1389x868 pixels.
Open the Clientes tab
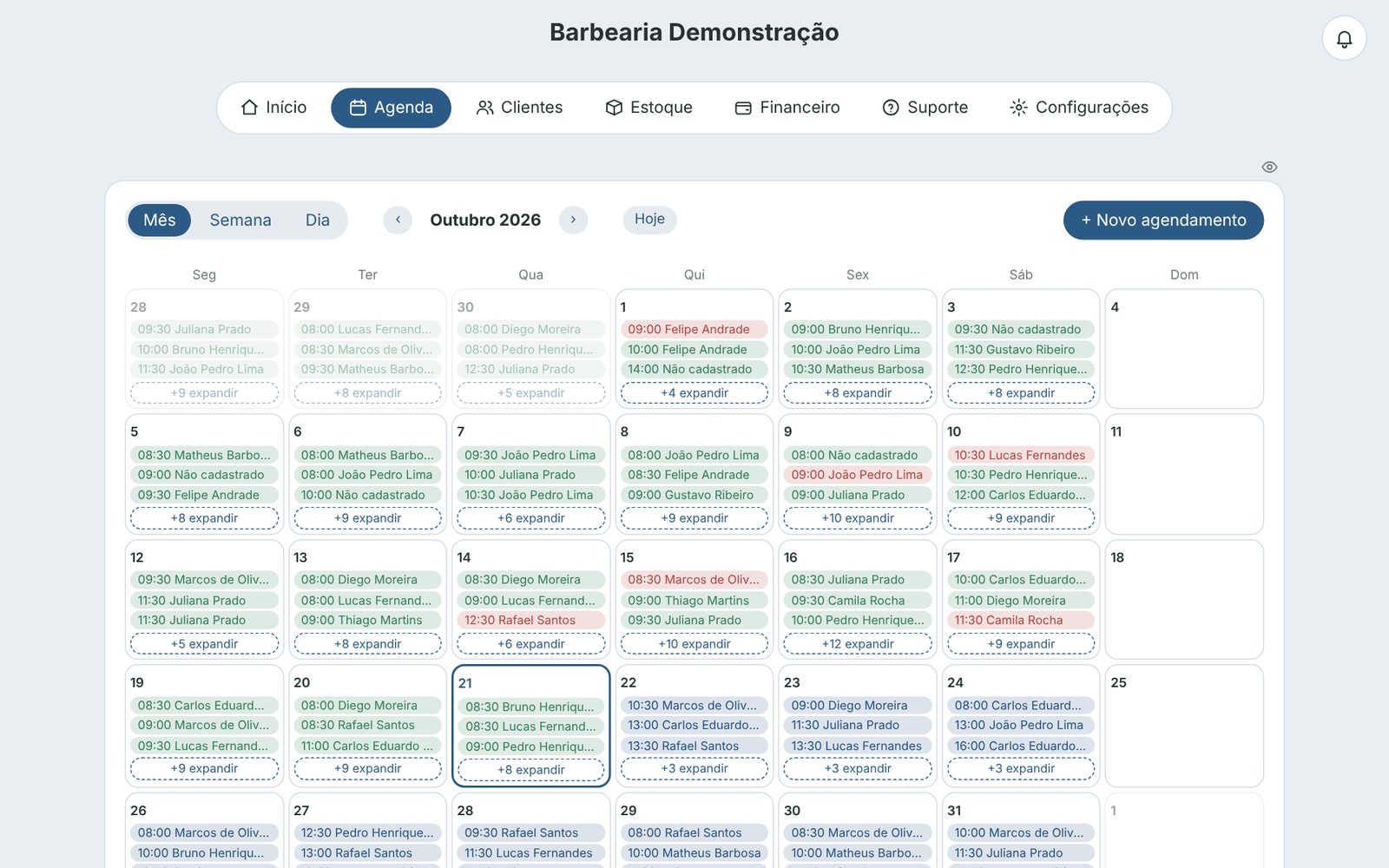519,108
